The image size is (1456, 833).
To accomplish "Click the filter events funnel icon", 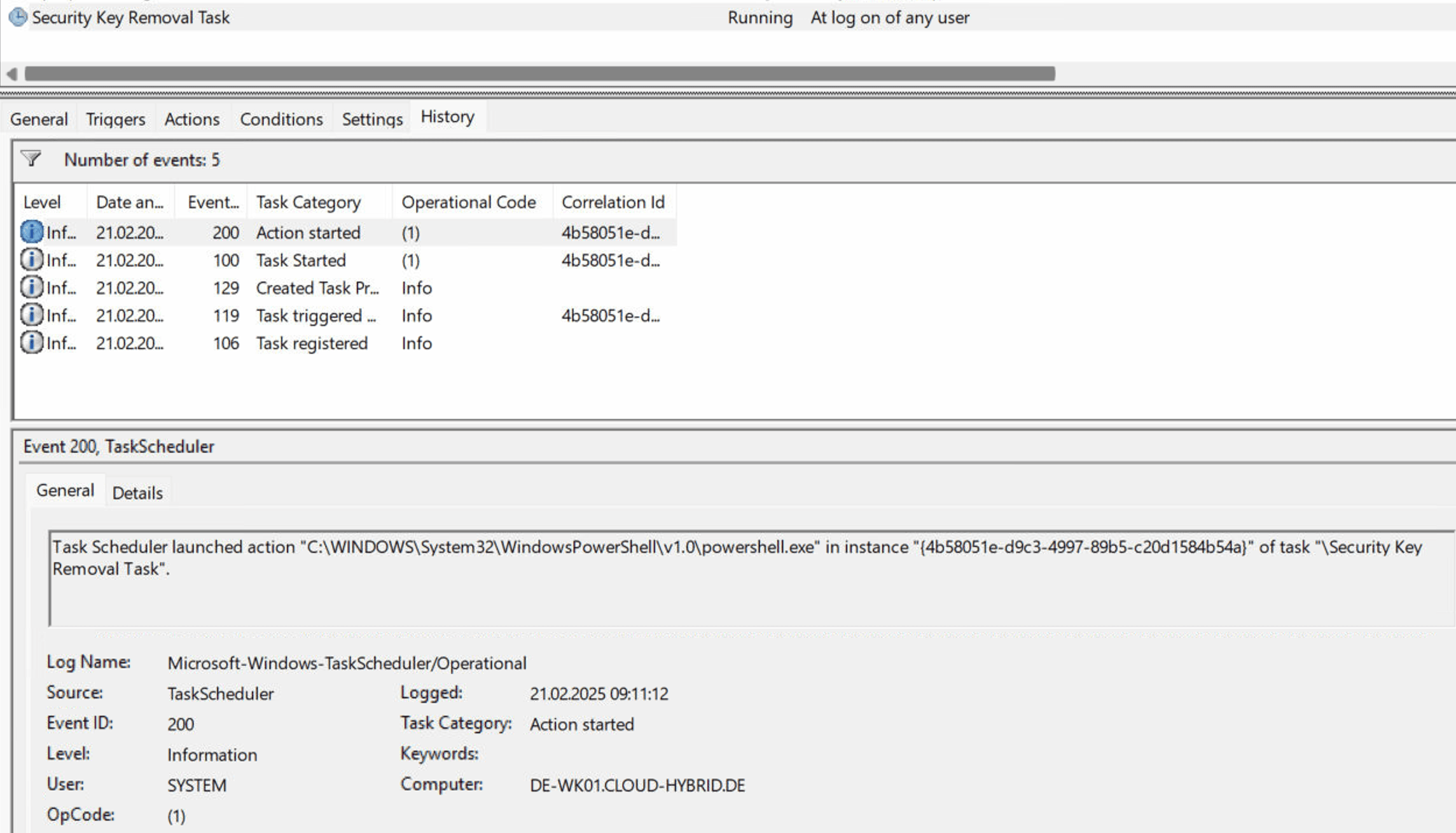I will click(30, 159).
